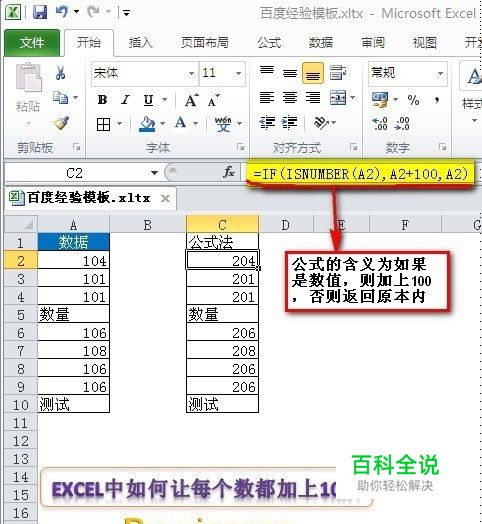Switch to the 视图 ribbon tab
This screenshot has height=524, width=482.
click(425, 42)
